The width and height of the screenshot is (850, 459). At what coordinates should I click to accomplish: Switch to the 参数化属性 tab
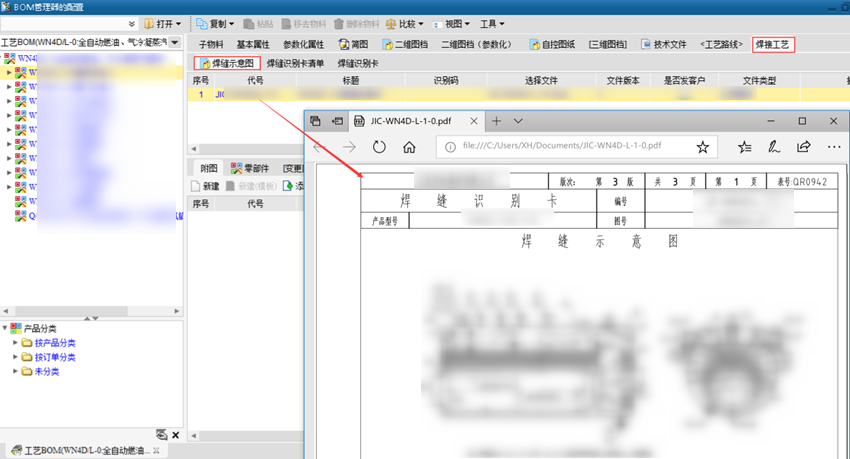coord(303,44)
